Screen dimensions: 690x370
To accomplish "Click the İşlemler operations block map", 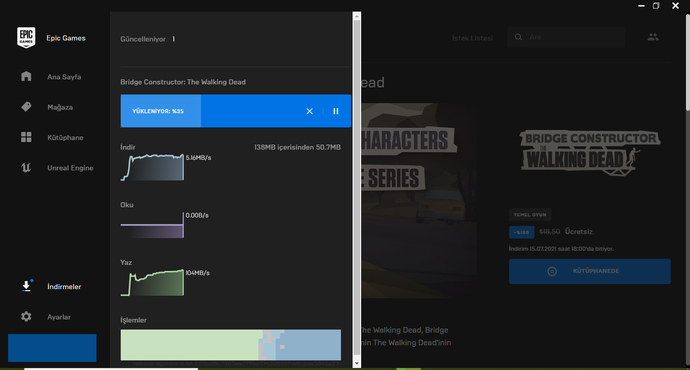I will (x=231, y=345).
